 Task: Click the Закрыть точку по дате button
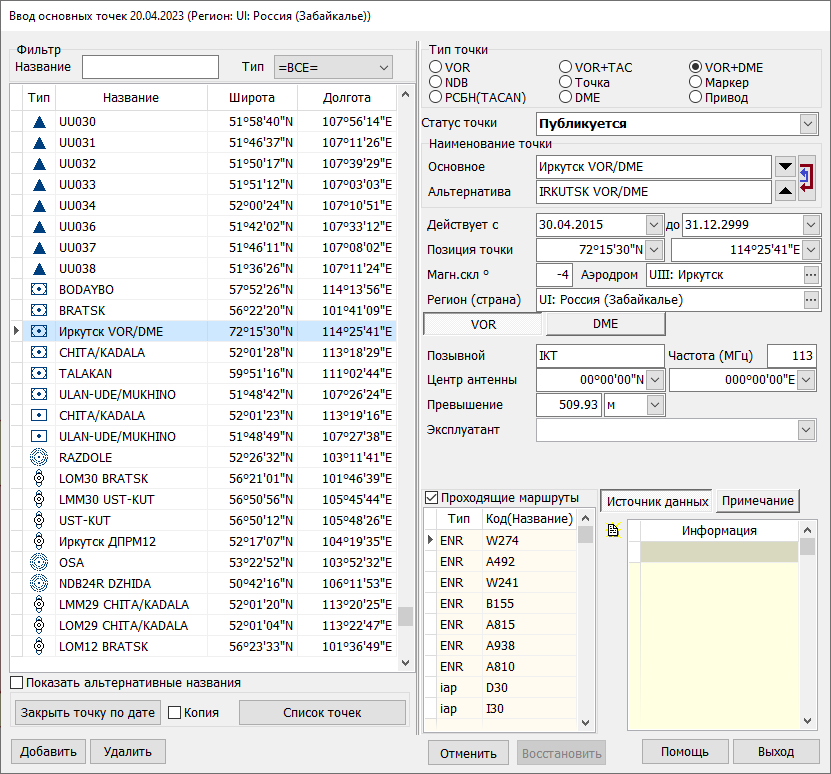pos(88,713)
